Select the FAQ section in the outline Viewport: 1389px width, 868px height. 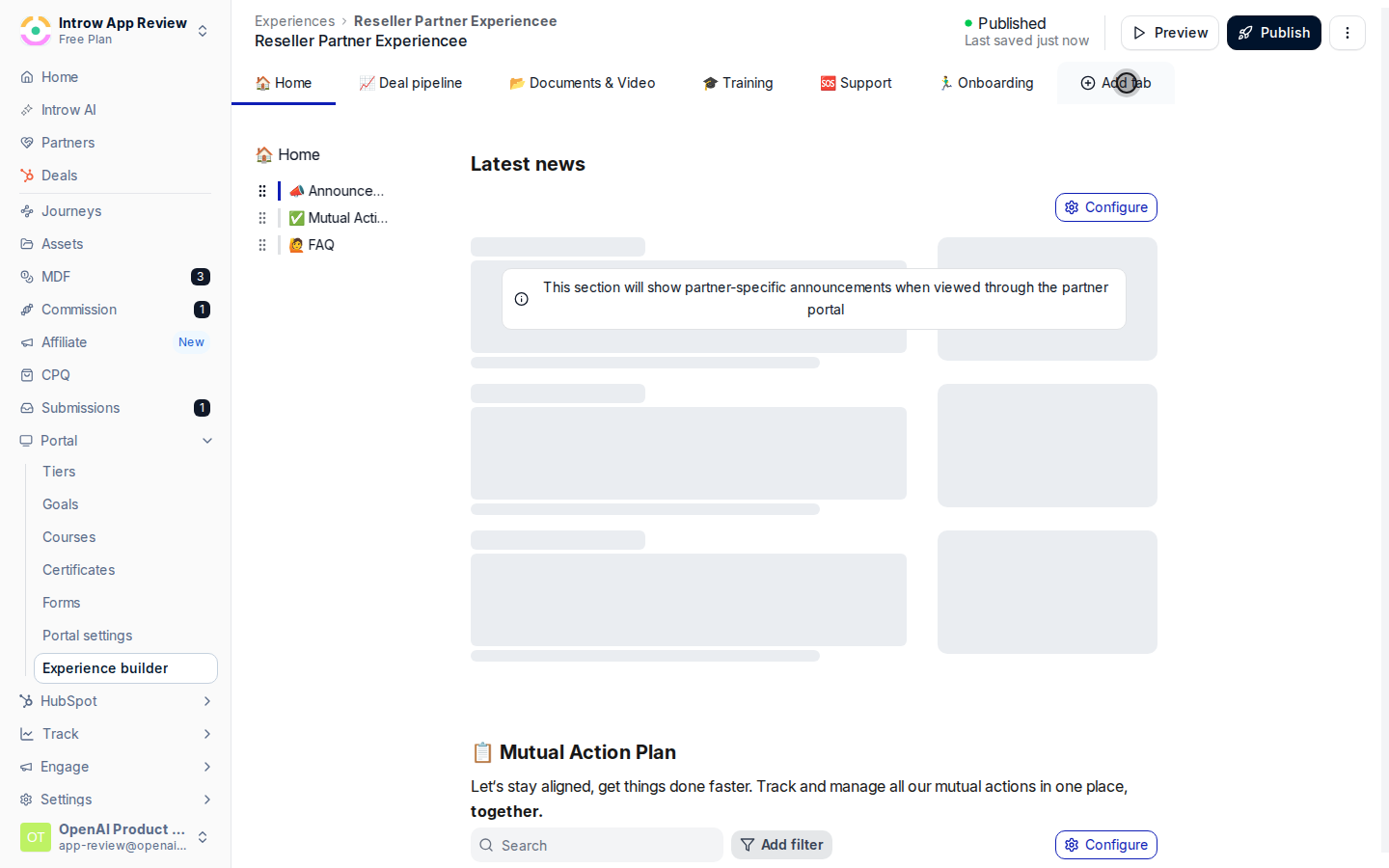312,245
